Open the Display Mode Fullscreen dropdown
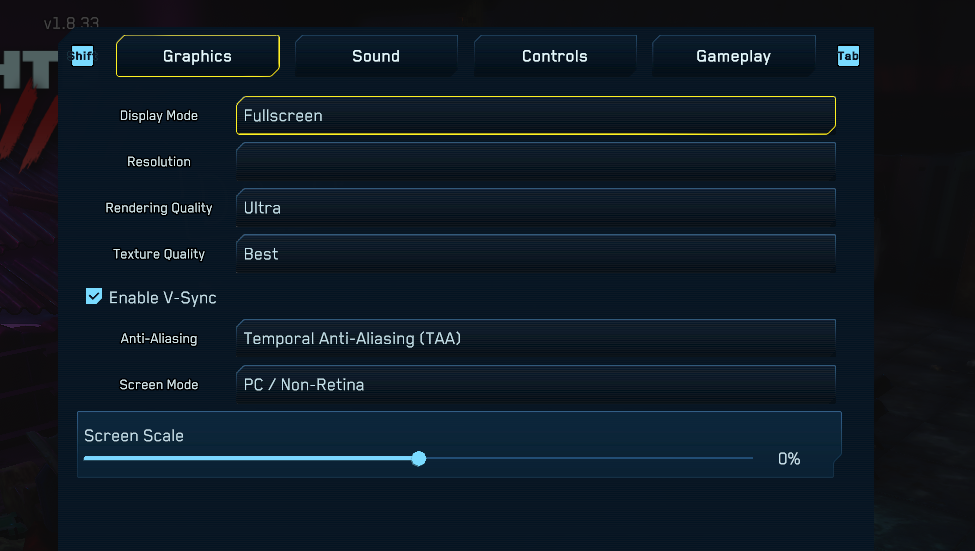 coord(535,115)
